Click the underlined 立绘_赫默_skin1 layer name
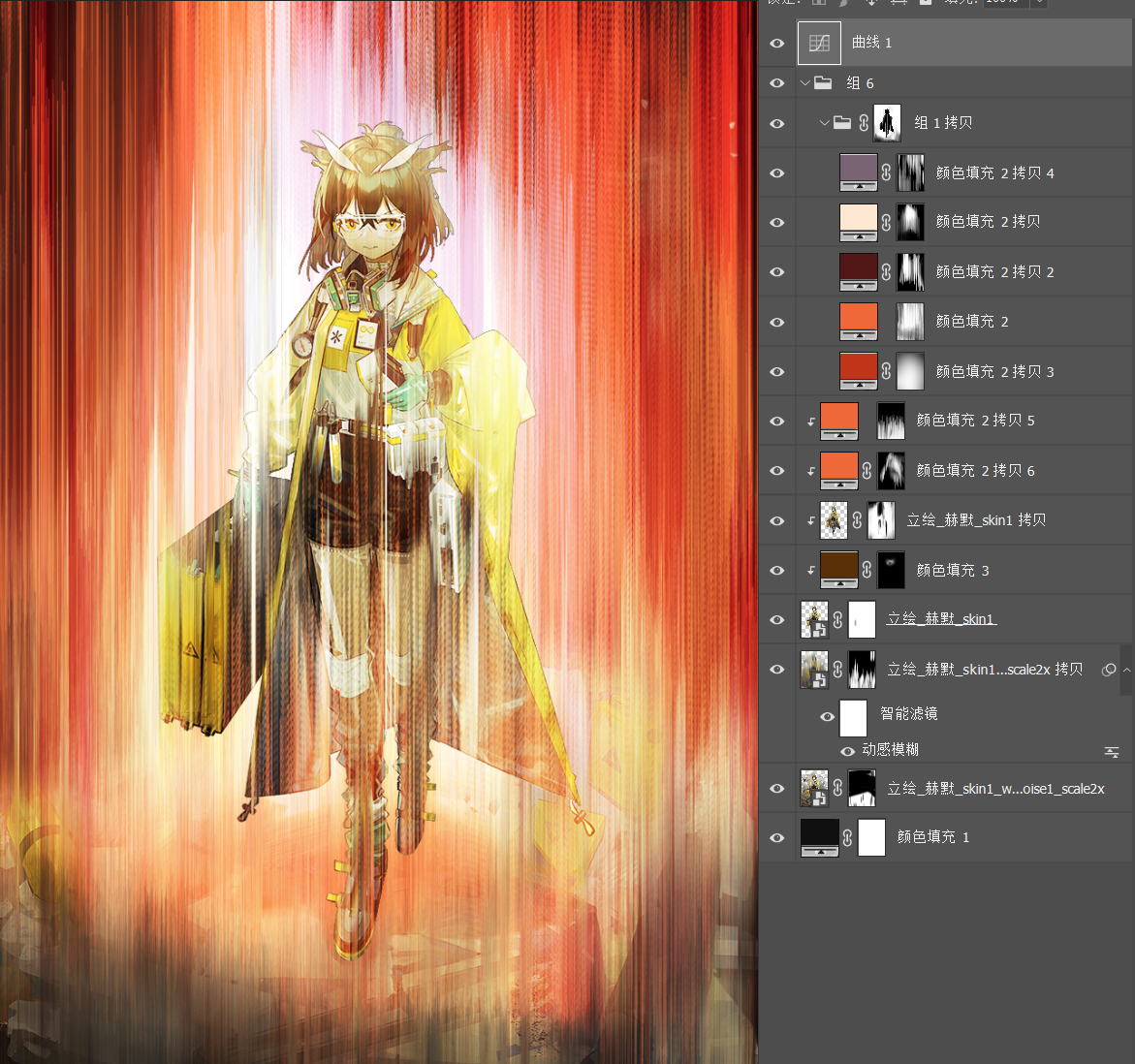The width and height of the screenshot is (1135, 1064). point(942,619)
